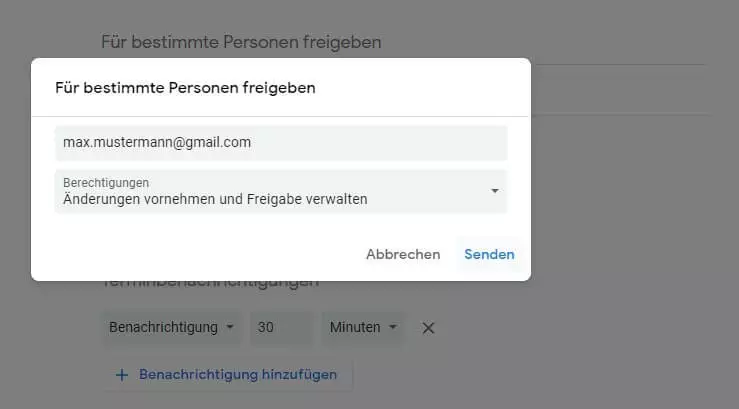The height and width of the screenshot is (409, 739).
Task: Click the arrow beside Minuten
Action: click(393, 327)
